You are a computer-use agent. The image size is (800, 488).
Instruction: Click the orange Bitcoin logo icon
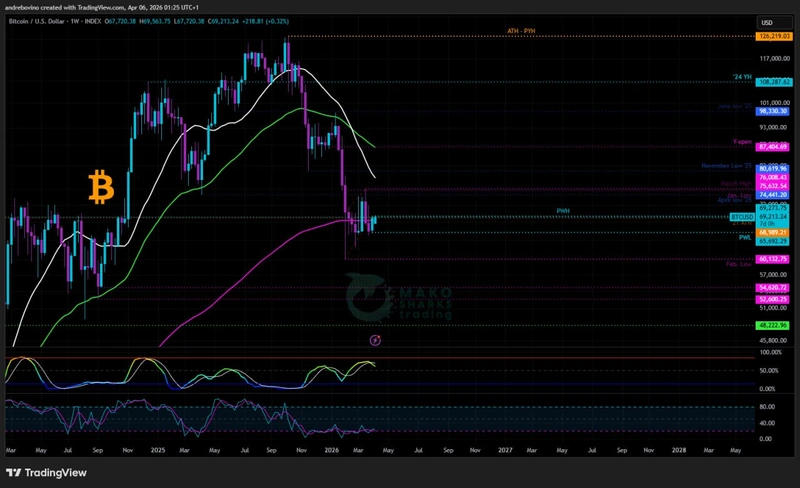click(x=100, y=187)
